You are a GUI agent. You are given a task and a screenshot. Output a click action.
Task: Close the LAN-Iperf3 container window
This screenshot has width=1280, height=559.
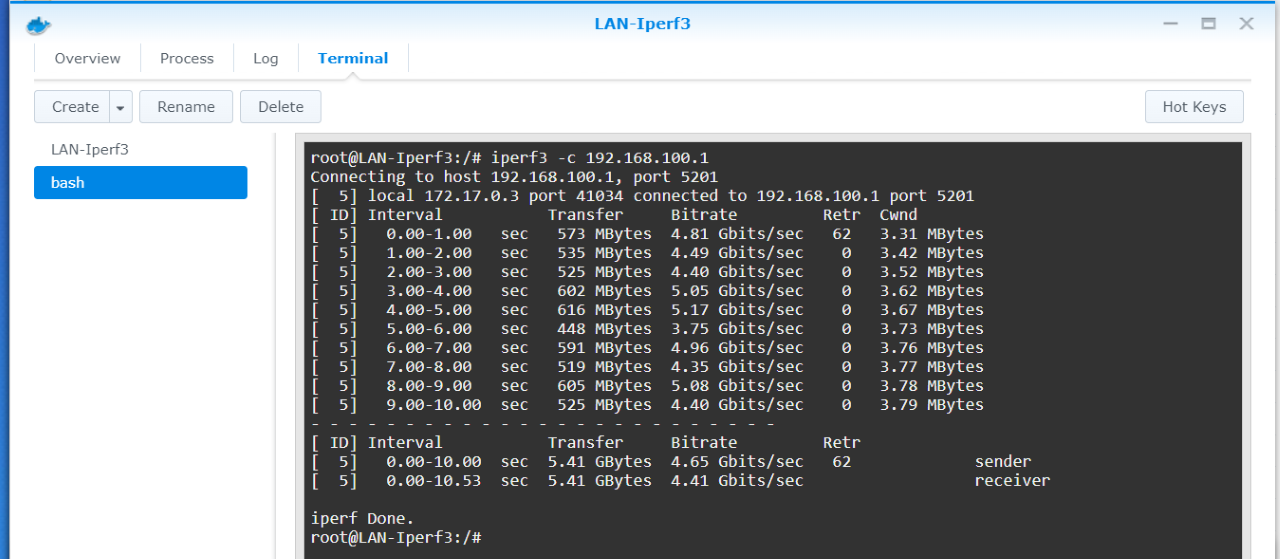1246,24
